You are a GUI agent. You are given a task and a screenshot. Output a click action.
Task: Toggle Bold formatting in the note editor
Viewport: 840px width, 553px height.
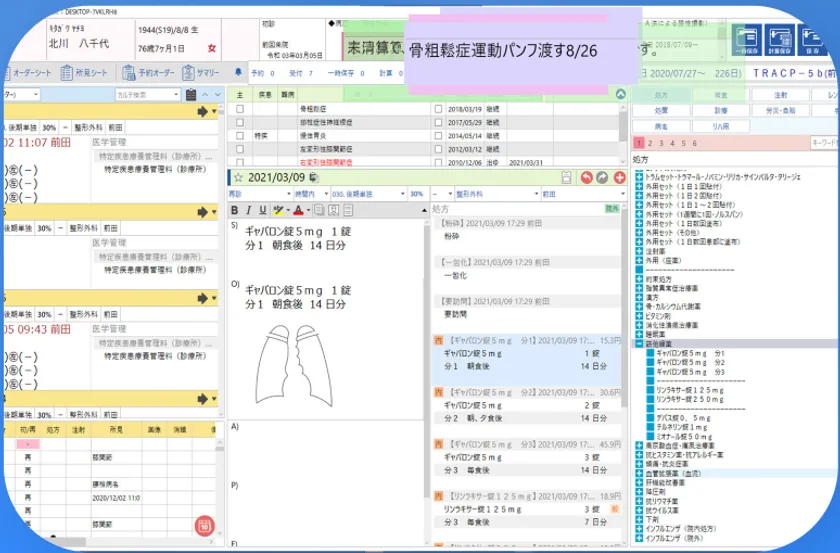235,210
